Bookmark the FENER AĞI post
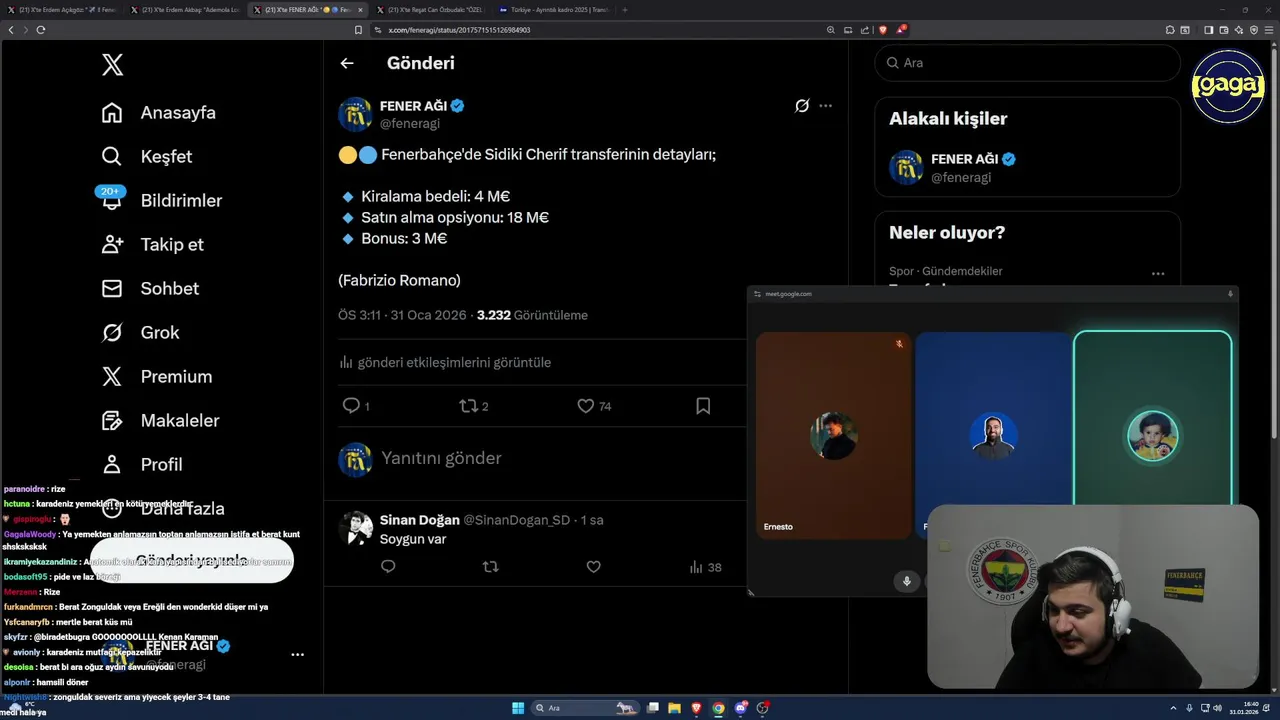This screenshot has height=720, width=1280. click(703, 406)
